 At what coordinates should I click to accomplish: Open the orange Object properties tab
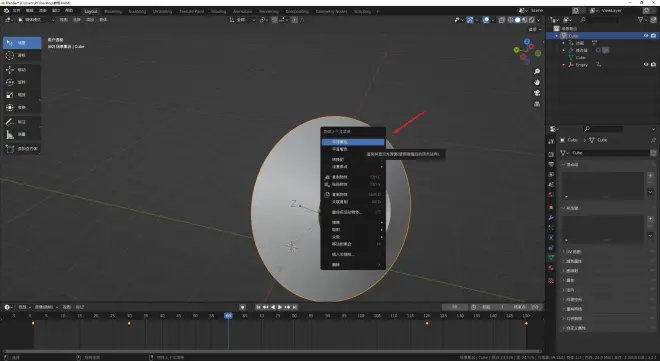point(551,207)
